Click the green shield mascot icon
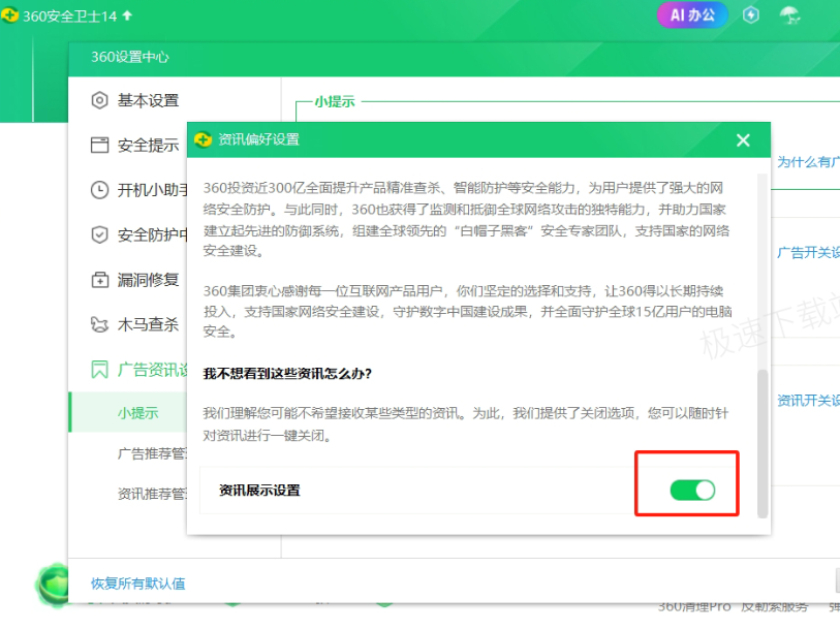This screenshot has width=840, height=630. point(52,584)
